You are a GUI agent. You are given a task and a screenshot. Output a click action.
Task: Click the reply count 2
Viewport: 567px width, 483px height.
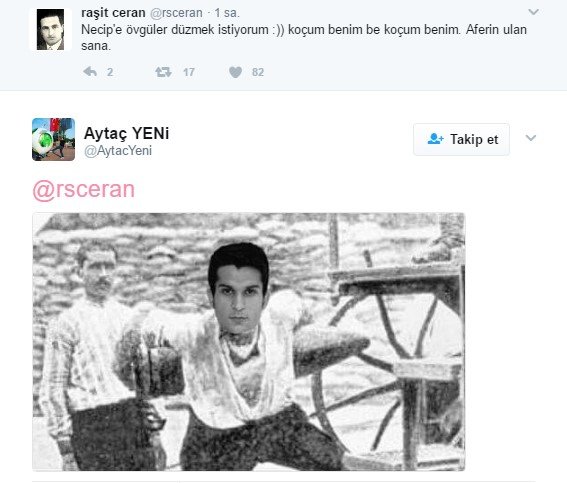click(x=110, y=72)
